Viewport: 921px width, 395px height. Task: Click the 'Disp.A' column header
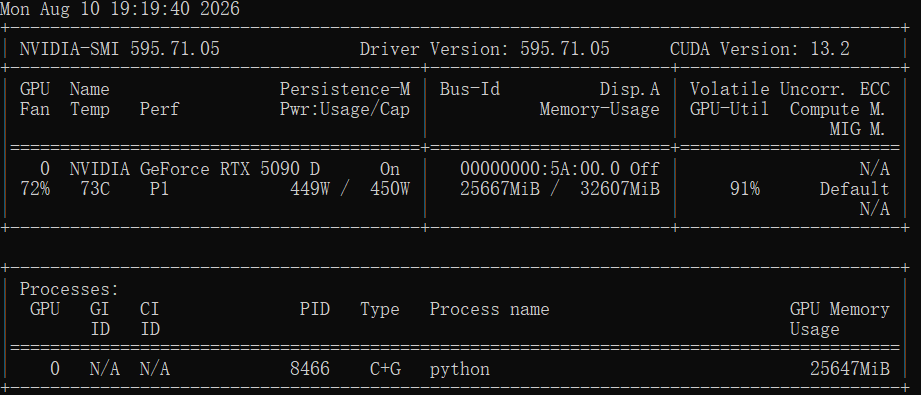[630, 89]
